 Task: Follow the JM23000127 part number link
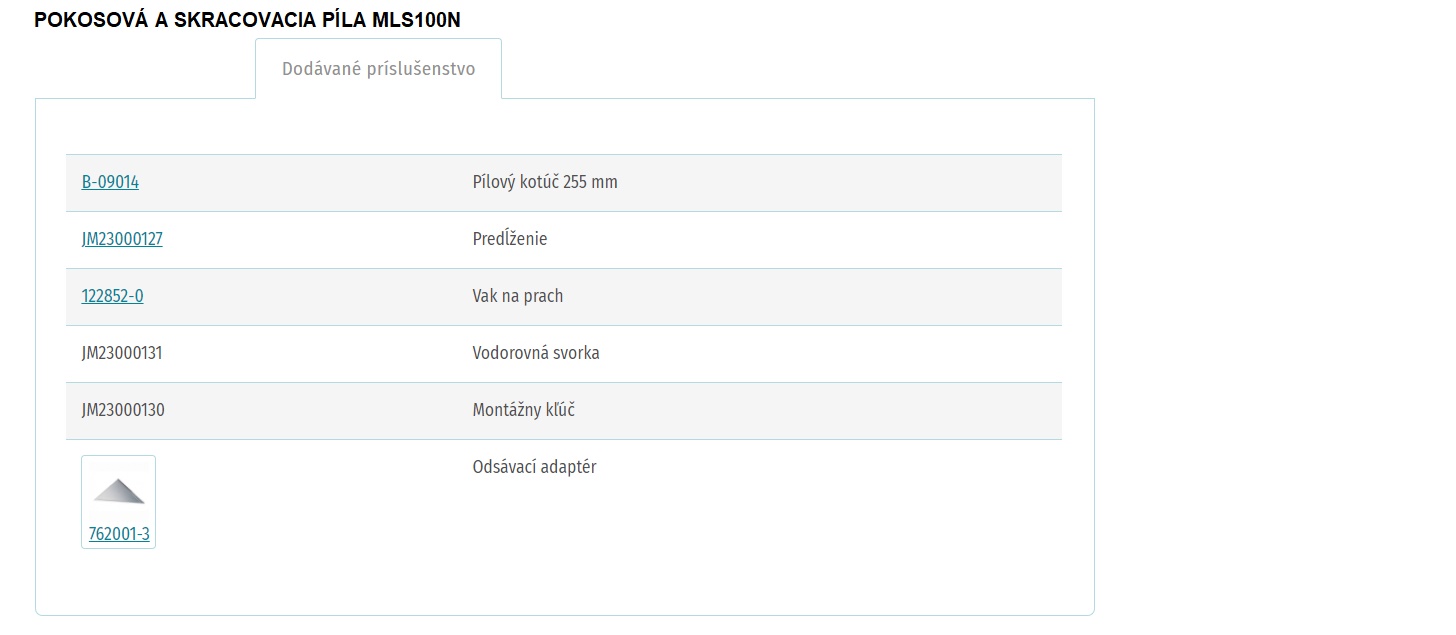coord(122,239)
